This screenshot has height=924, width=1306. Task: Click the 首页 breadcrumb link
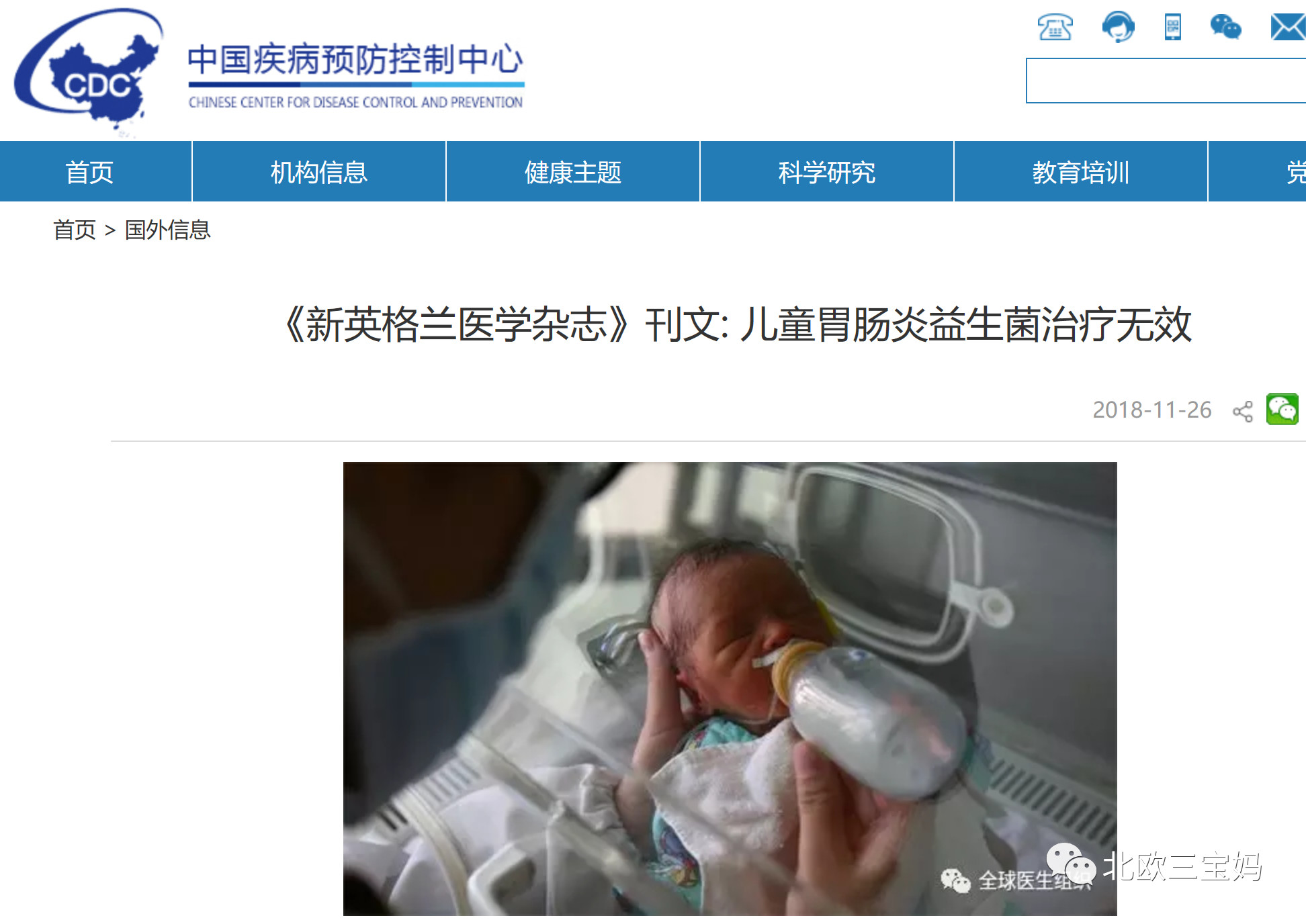[75, 230]
